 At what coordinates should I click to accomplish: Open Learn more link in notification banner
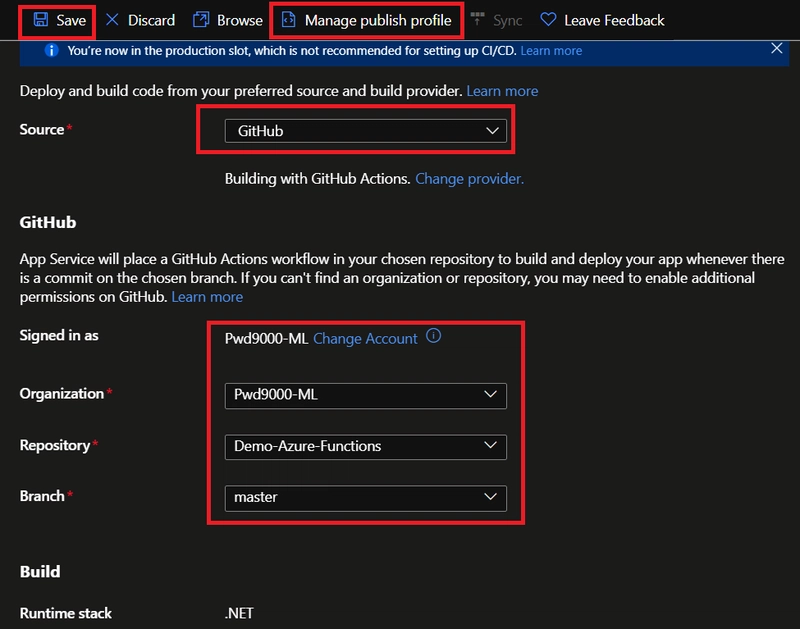tap(551, 50)
